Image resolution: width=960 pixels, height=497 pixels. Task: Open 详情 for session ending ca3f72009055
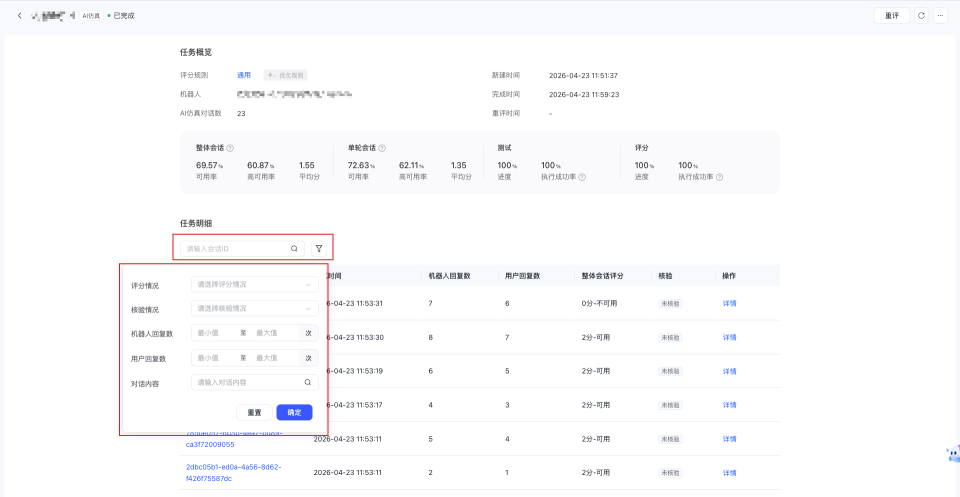click(x=729, y=439)
